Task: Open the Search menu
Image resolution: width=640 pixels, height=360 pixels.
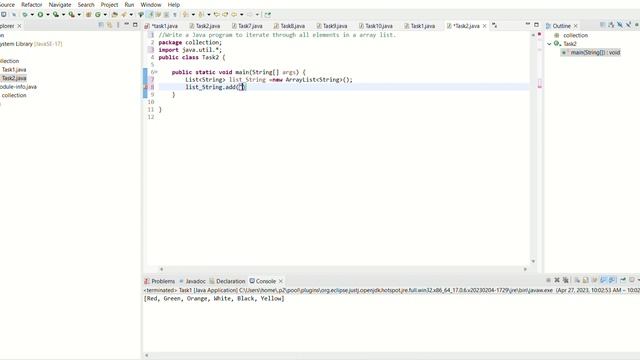Action: click(x=86, y=4)
